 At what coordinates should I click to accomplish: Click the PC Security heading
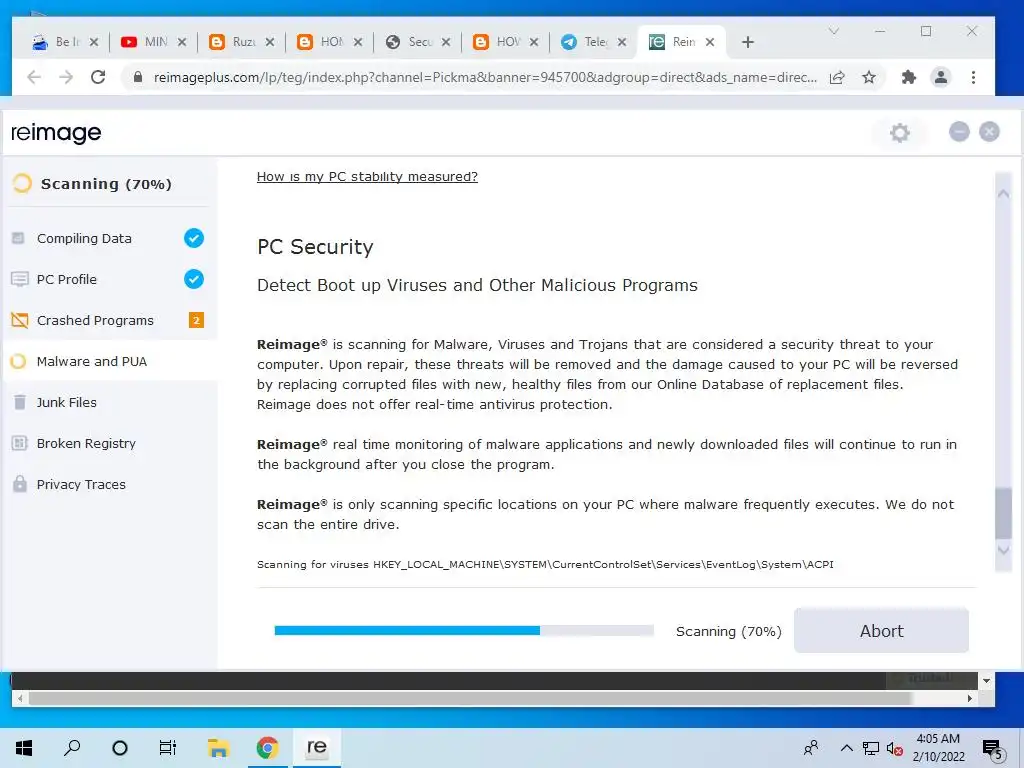pyautogui.click(x=315, y=247)
